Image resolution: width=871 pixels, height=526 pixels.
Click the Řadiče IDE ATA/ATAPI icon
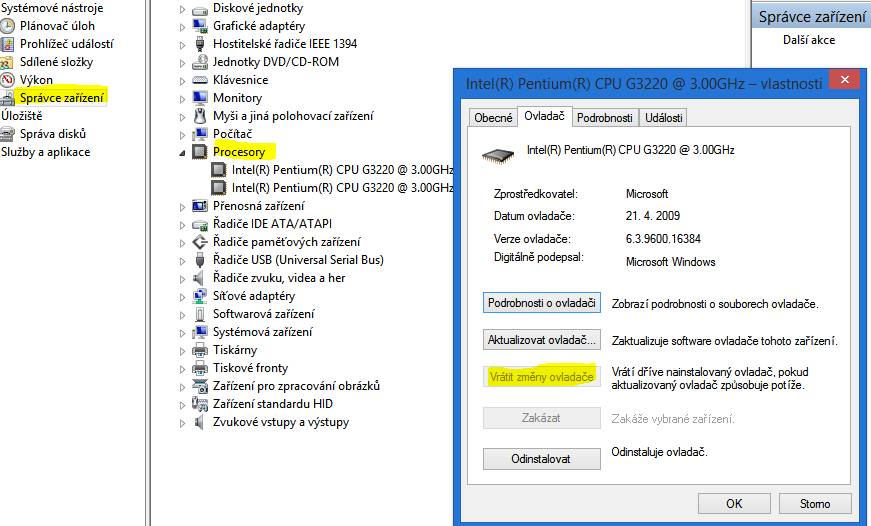200,224
